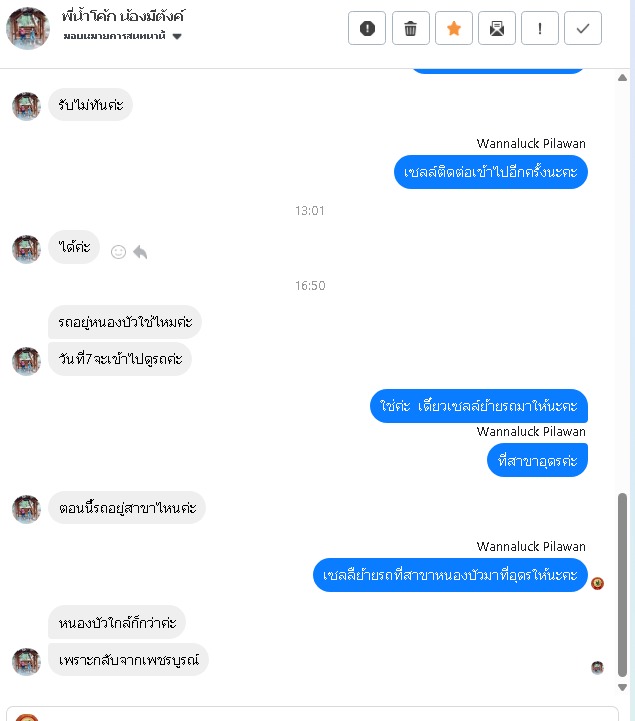The width and height of the screenshot is (635, 721).
Task: Click the customer's avatar beside the 'รับไม่ทันค่ะ' message
Action: point(26,106)
